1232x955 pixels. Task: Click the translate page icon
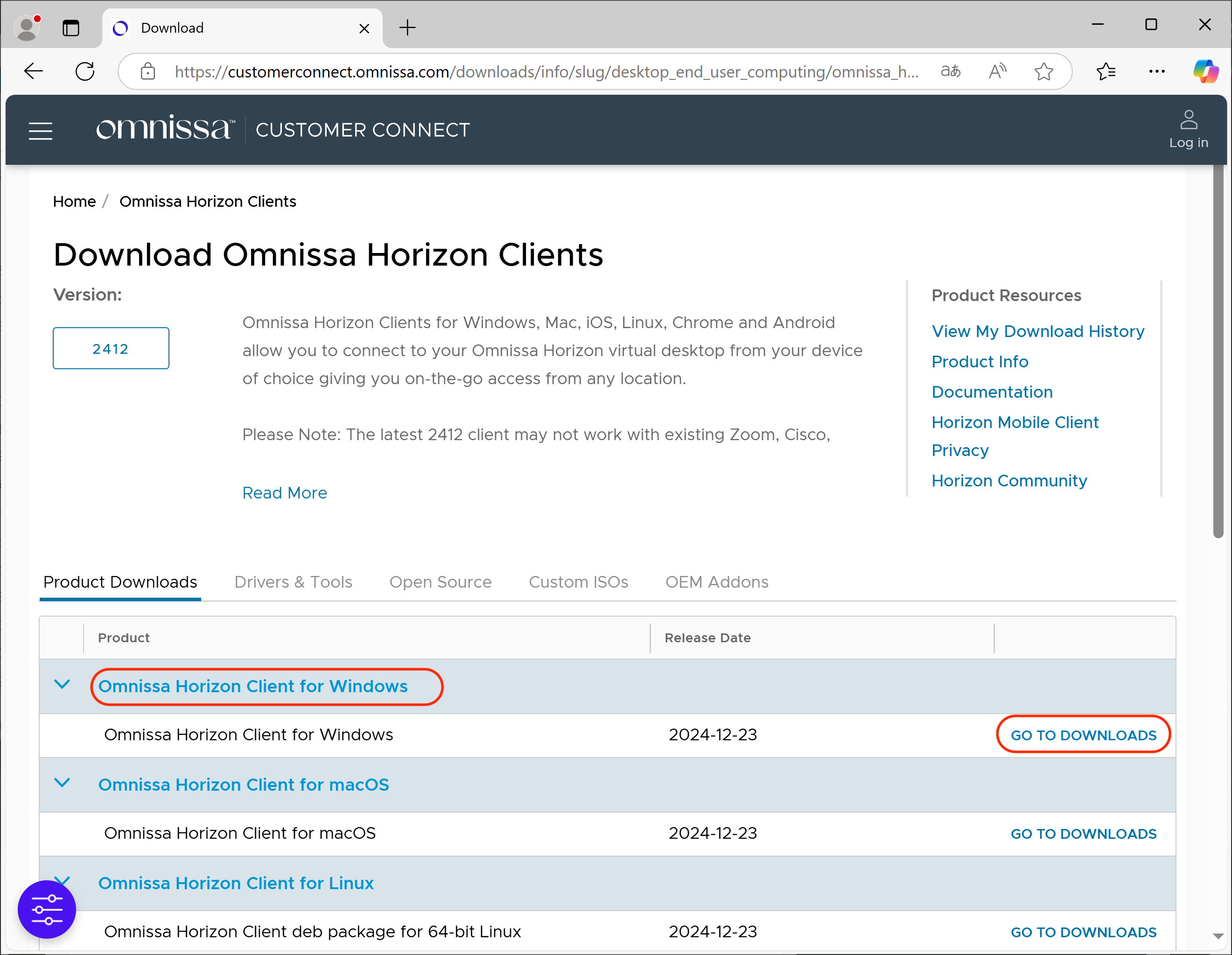pyautogui.click(x=951, y=71)
